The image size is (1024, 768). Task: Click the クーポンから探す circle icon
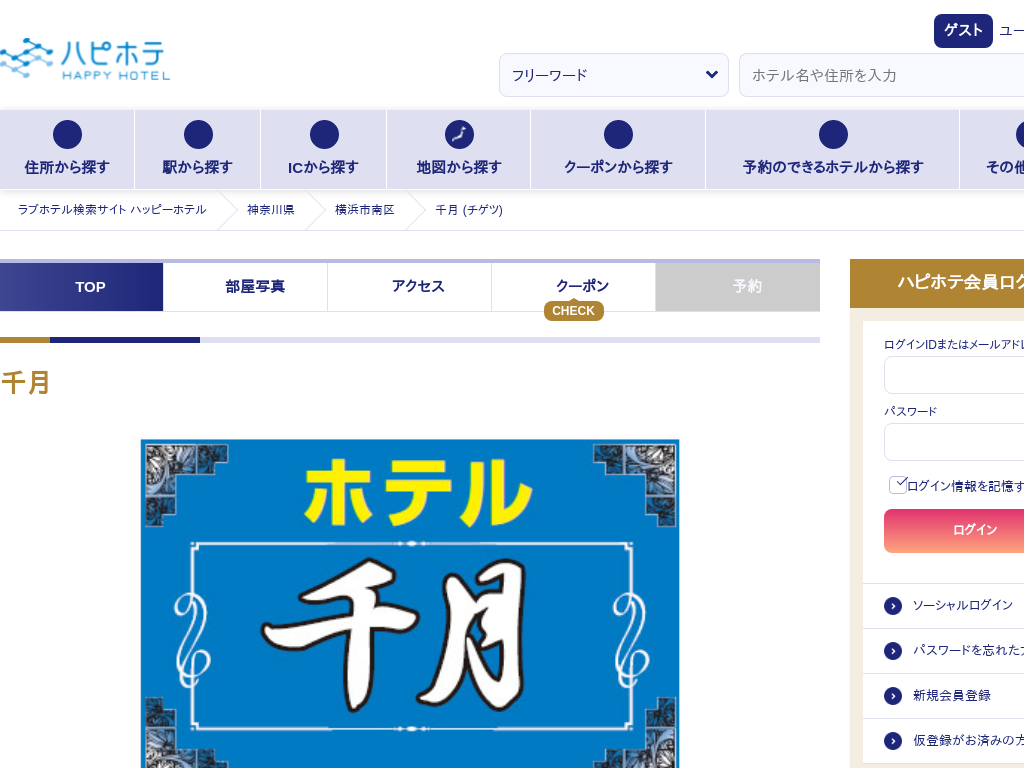[x=618, y=135]
